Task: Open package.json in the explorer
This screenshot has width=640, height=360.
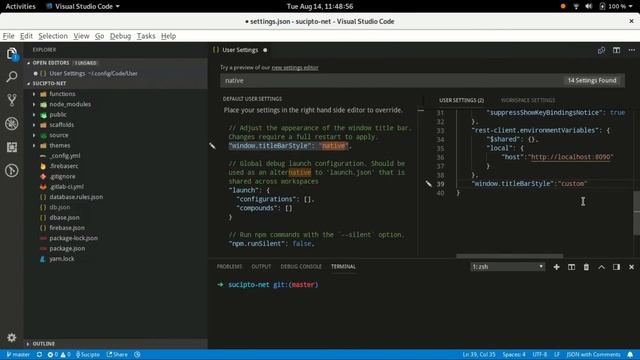Action: click(67, 249)
